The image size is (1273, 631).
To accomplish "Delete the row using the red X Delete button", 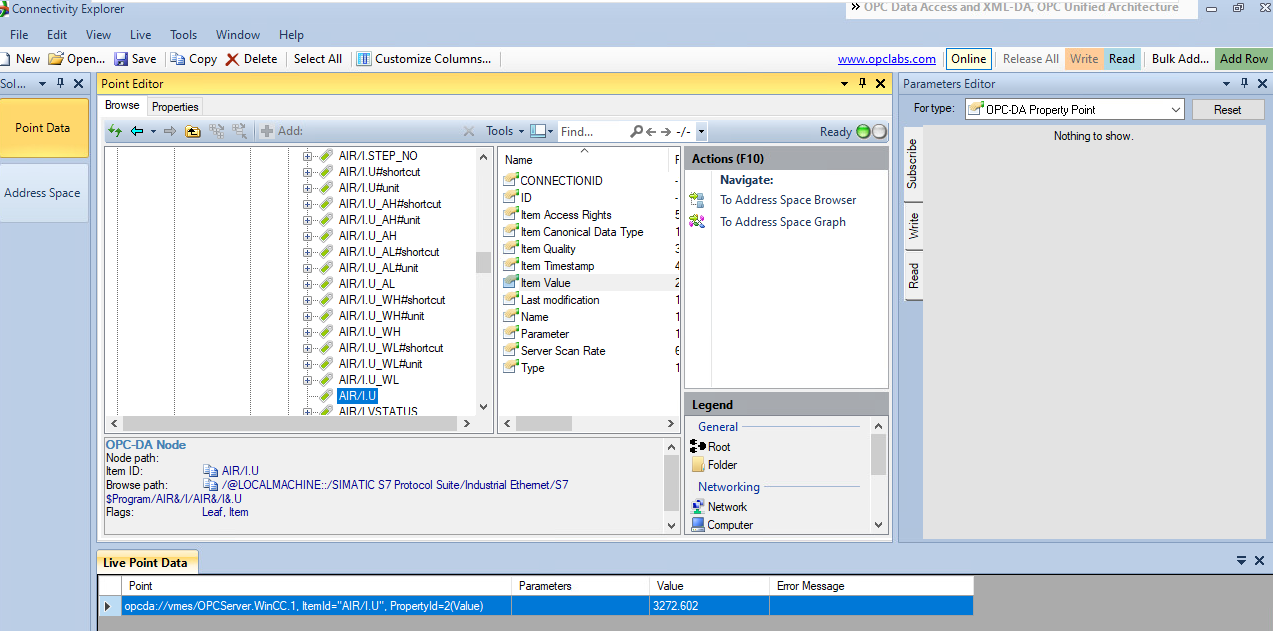I will pyautogui.click(x=252, y=59).
